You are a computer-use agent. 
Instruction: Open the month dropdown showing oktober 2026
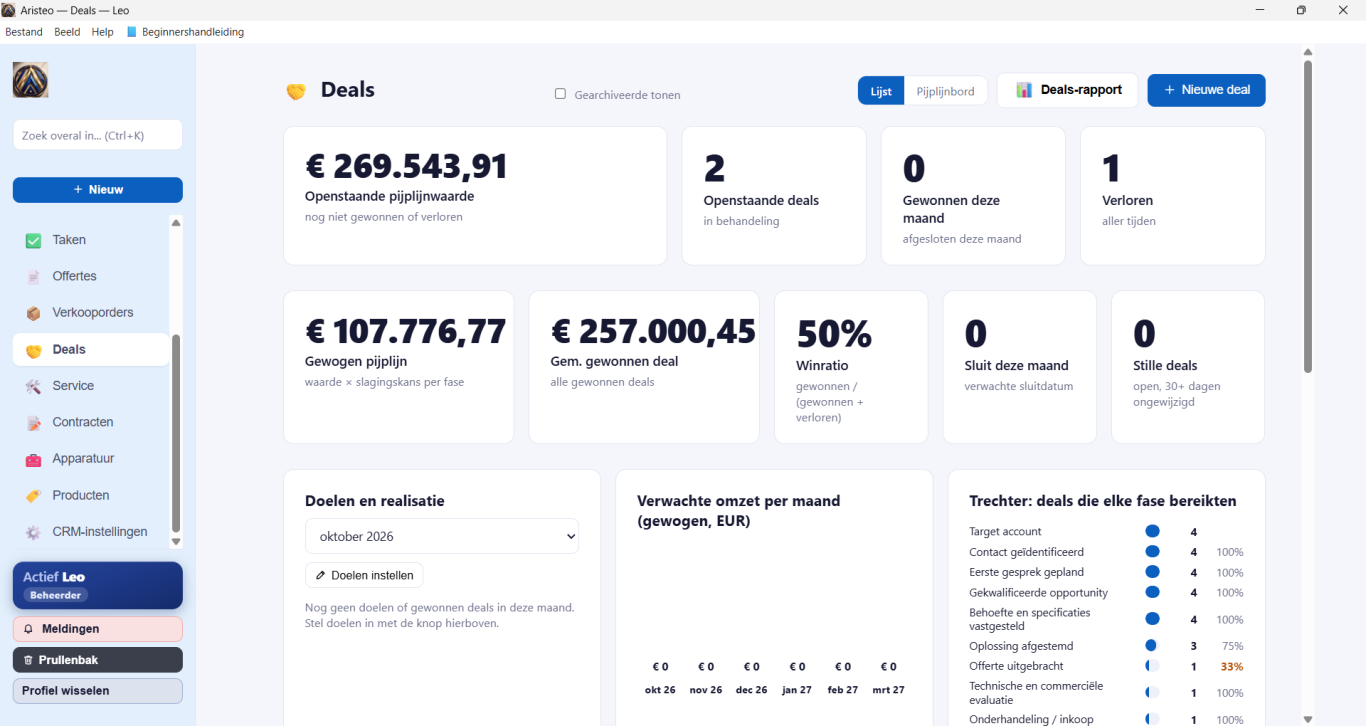pyautogui.click(x=442, y=536)
